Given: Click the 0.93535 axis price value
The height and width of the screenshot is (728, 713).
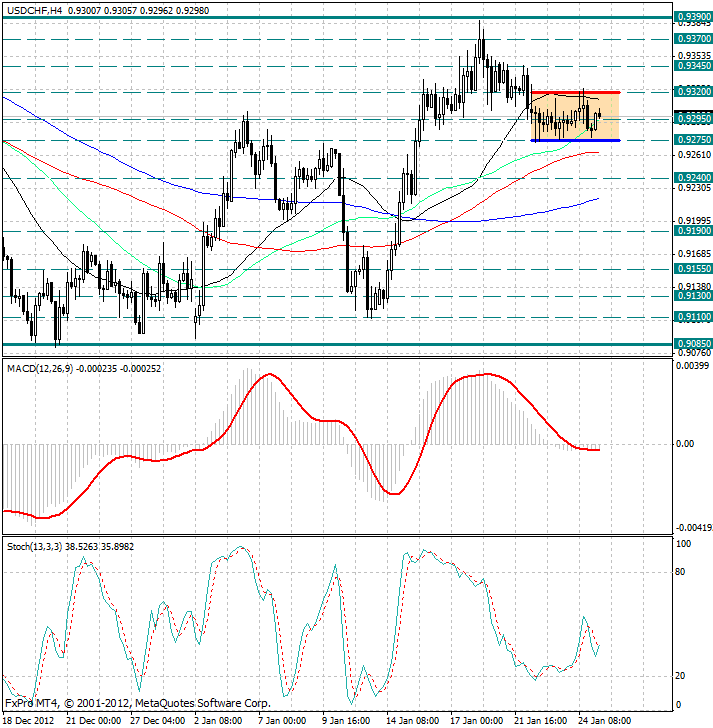Looking at the screenshot, I should [x=694, y=56].
